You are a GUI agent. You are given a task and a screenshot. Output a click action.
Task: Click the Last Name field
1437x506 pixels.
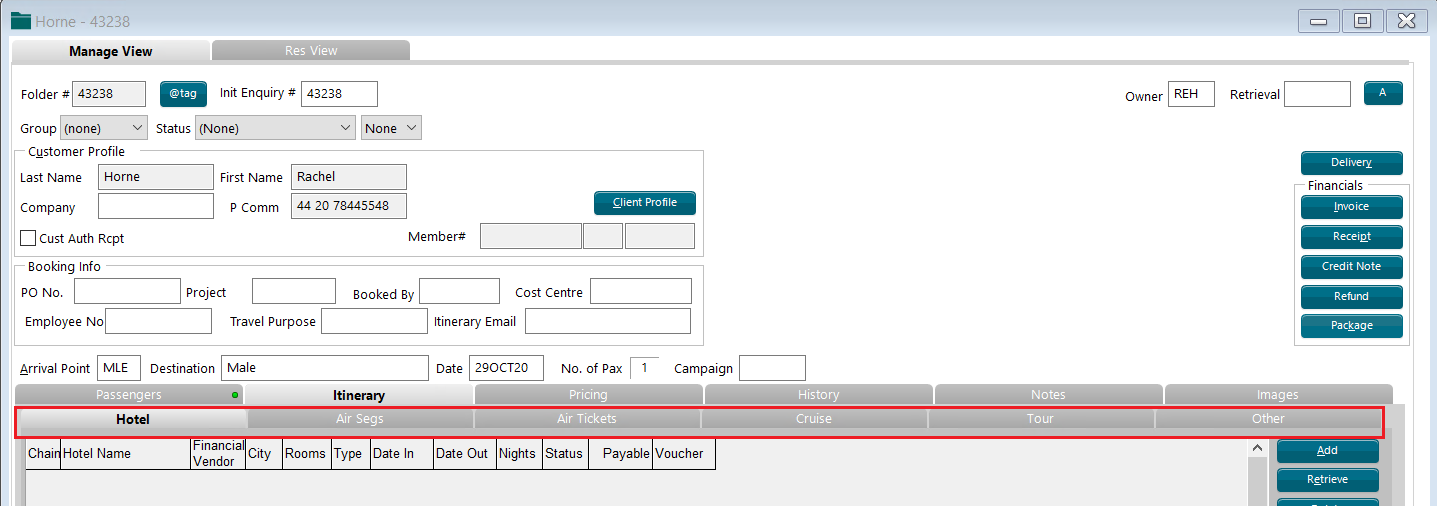[156, 177]
